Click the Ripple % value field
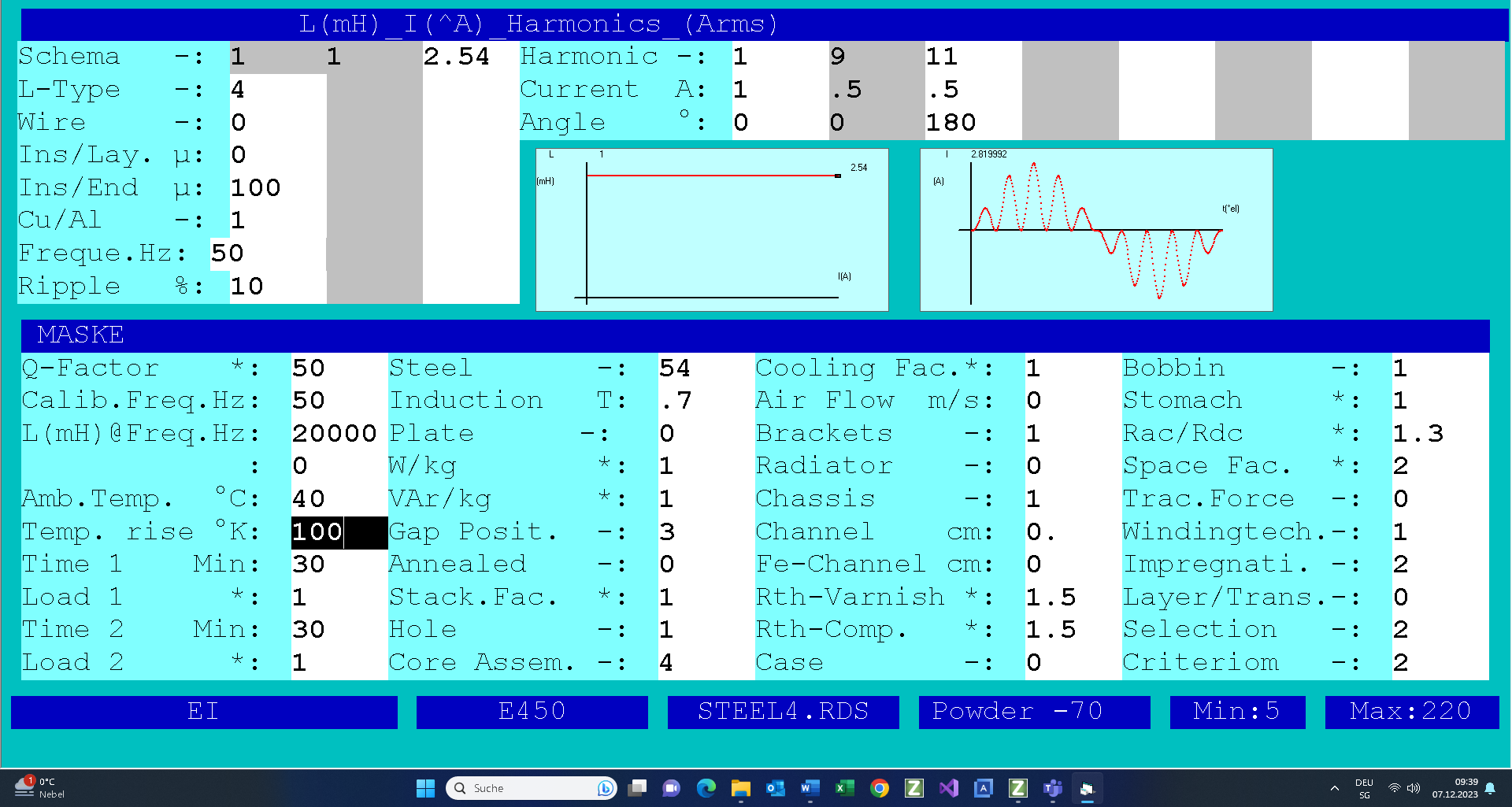Image resolution: width=1512 pixels, height=807 pixels. (277, 287)
